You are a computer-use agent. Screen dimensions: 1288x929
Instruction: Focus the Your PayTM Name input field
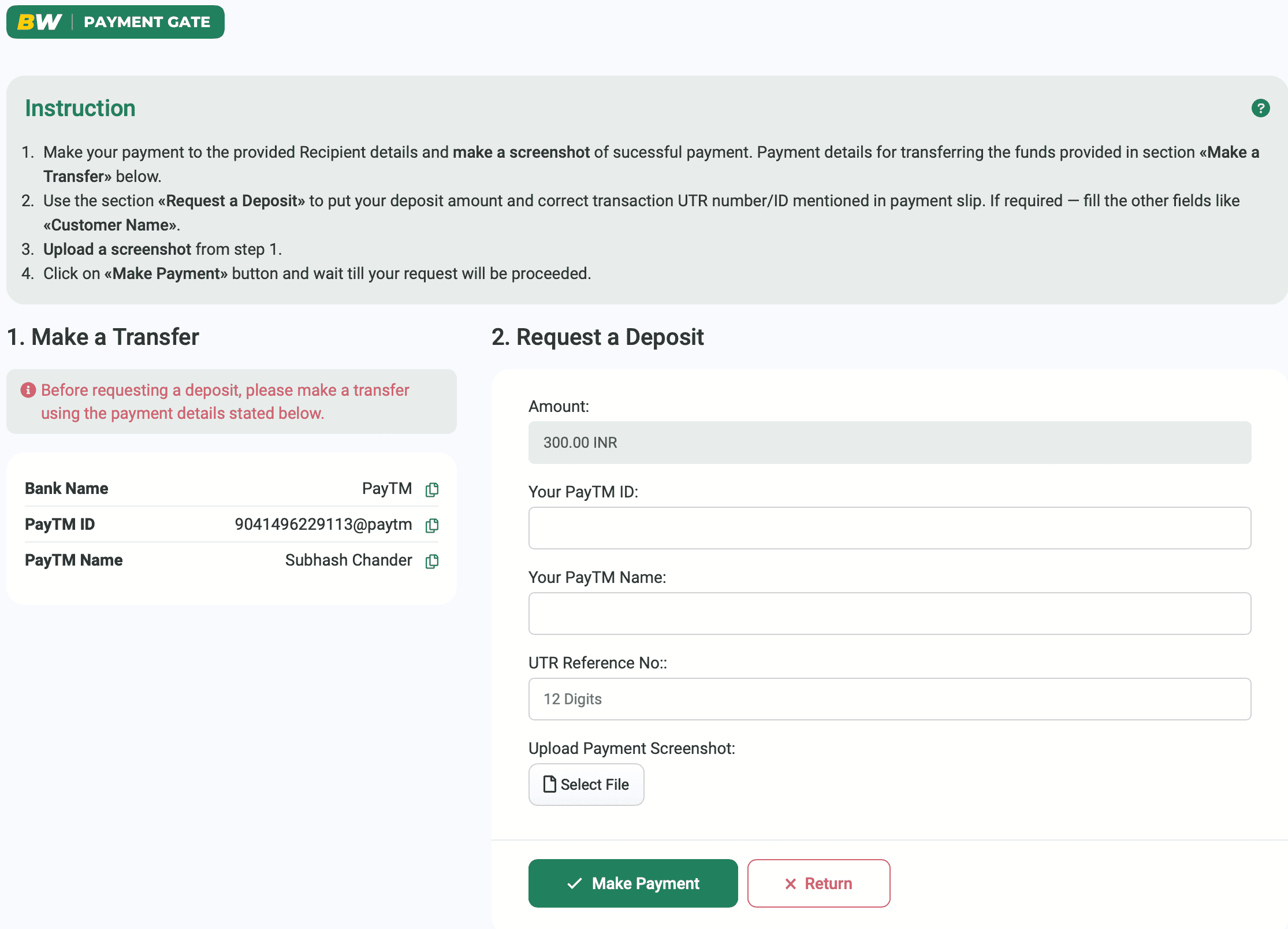[x=889, y=614]
